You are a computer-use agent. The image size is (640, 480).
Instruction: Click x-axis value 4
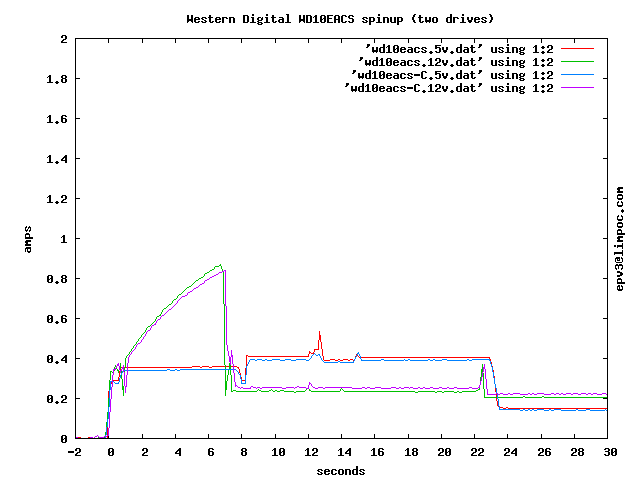(x=178, y=452)
